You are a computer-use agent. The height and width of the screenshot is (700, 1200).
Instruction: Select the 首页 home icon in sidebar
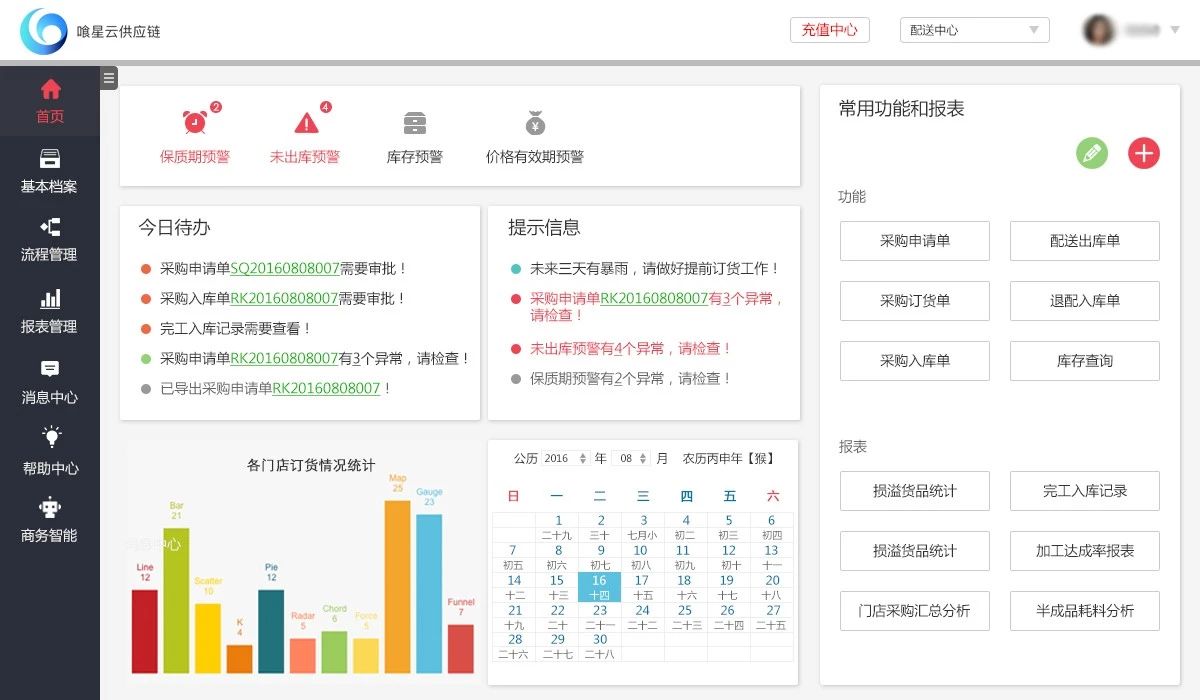[x=49, y=88]
